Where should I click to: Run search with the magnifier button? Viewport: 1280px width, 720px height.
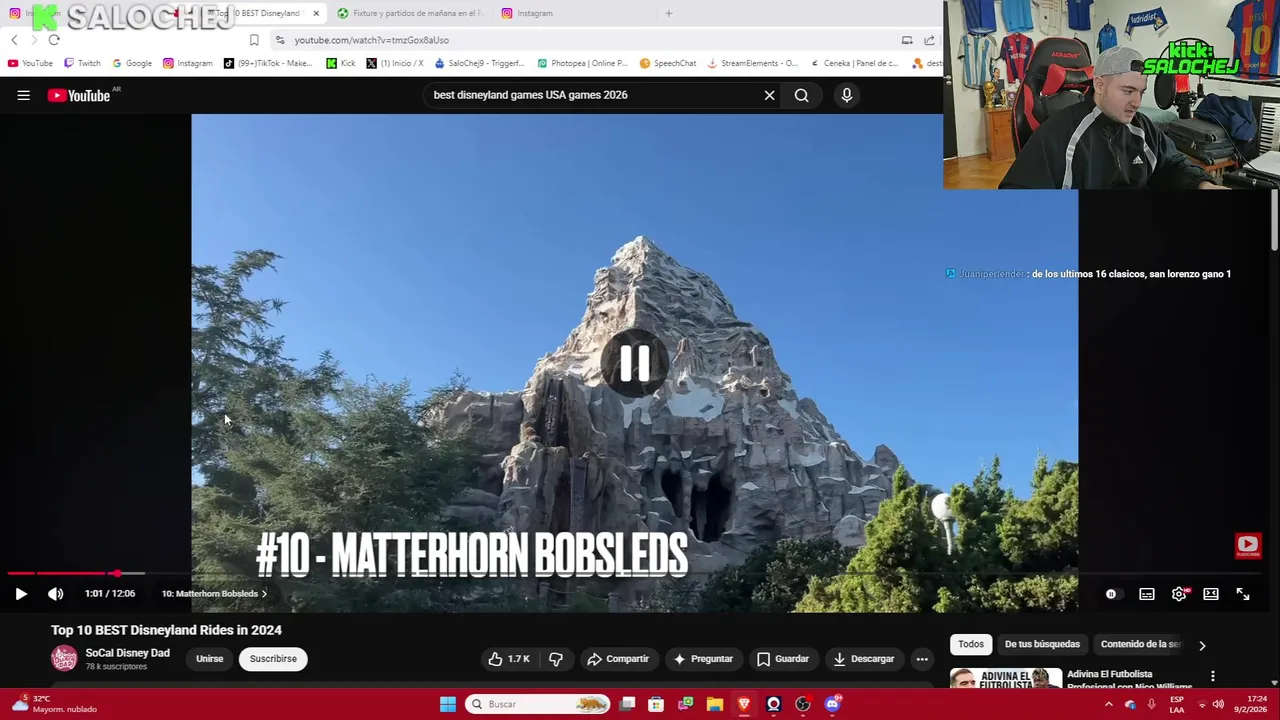pyautogui.click(x=801, y=95)
